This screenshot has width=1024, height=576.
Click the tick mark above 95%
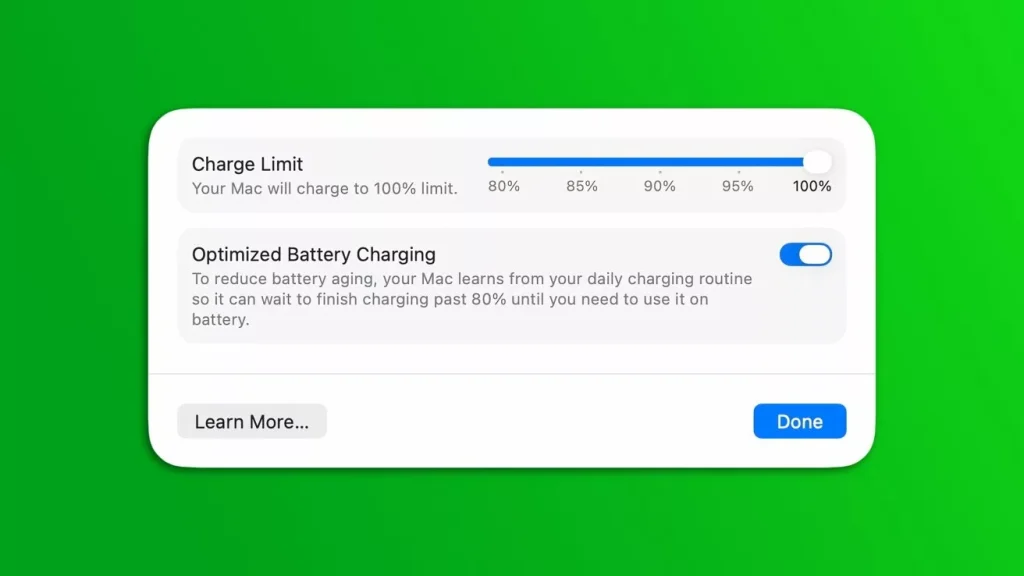[x=739, y=172]
